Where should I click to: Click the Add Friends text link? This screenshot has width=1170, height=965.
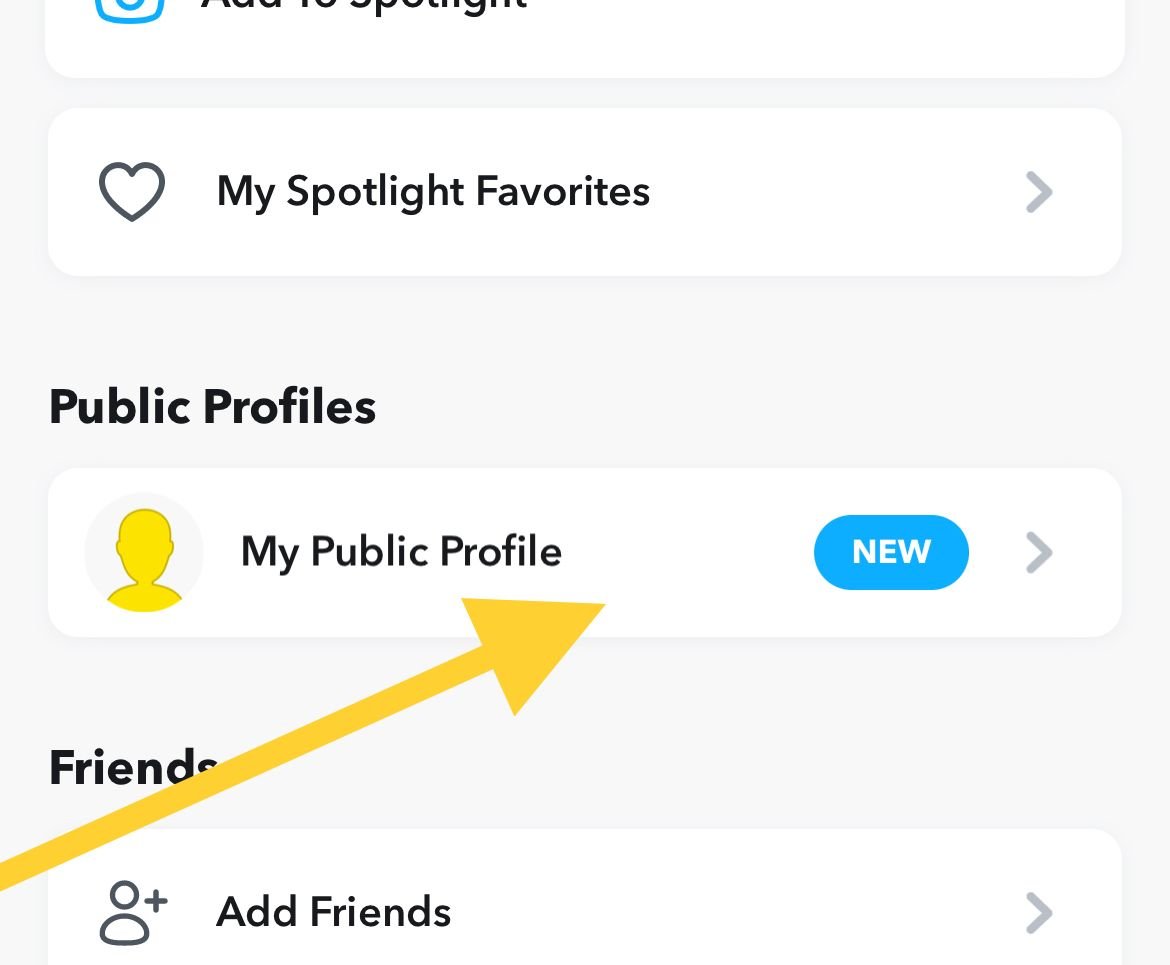pos(334,912)
